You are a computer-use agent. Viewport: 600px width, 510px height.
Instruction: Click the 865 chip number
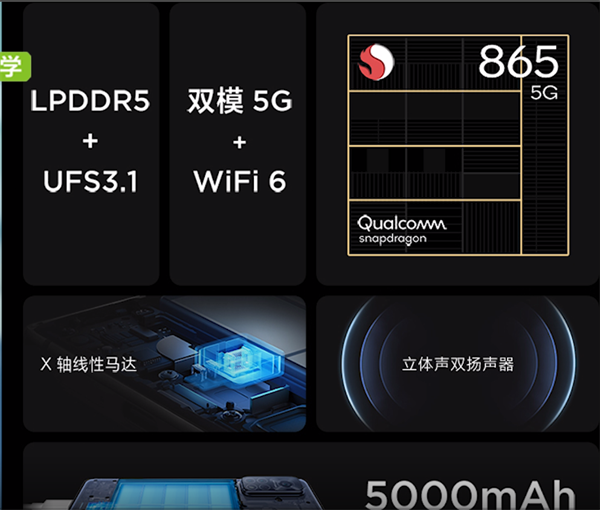pyautogui.click(x=518, y=61)
